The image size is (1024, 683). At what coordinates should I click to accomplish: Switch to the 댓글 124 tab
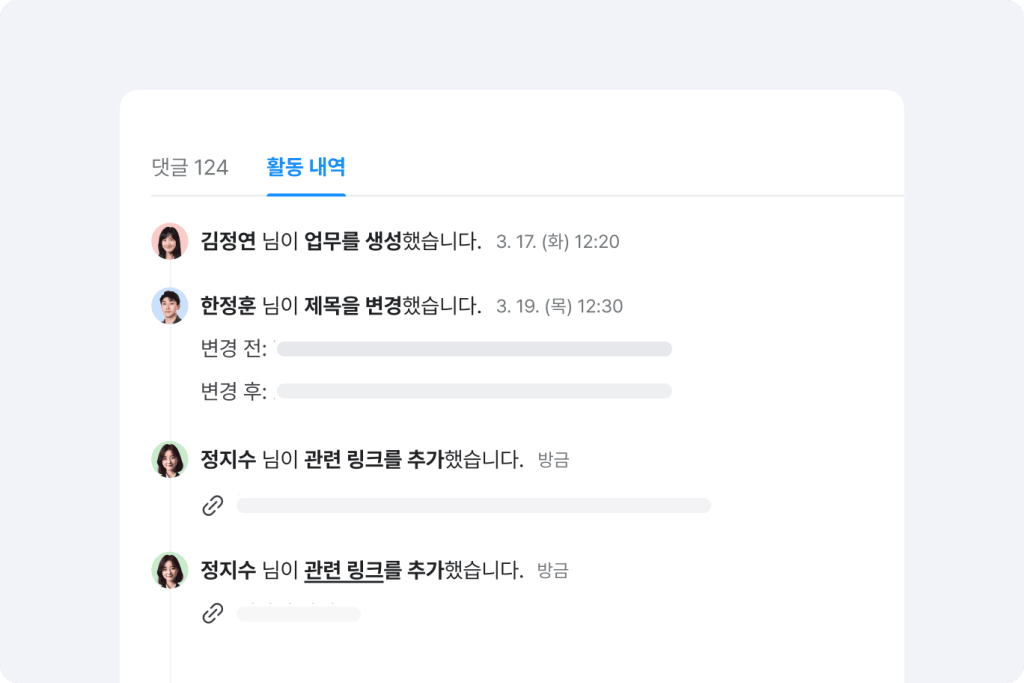coord(190,167)
